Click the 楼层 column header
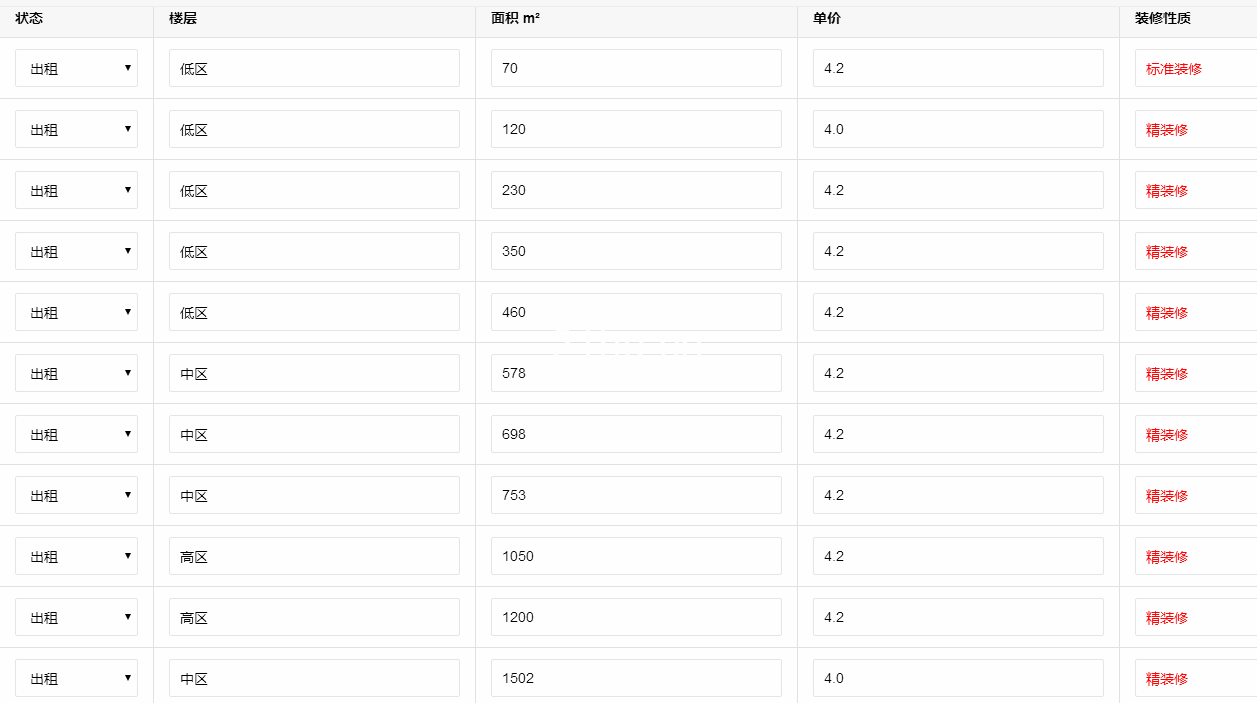The height and width of the screenshot is (703, 1257). (x=183, y=18)
